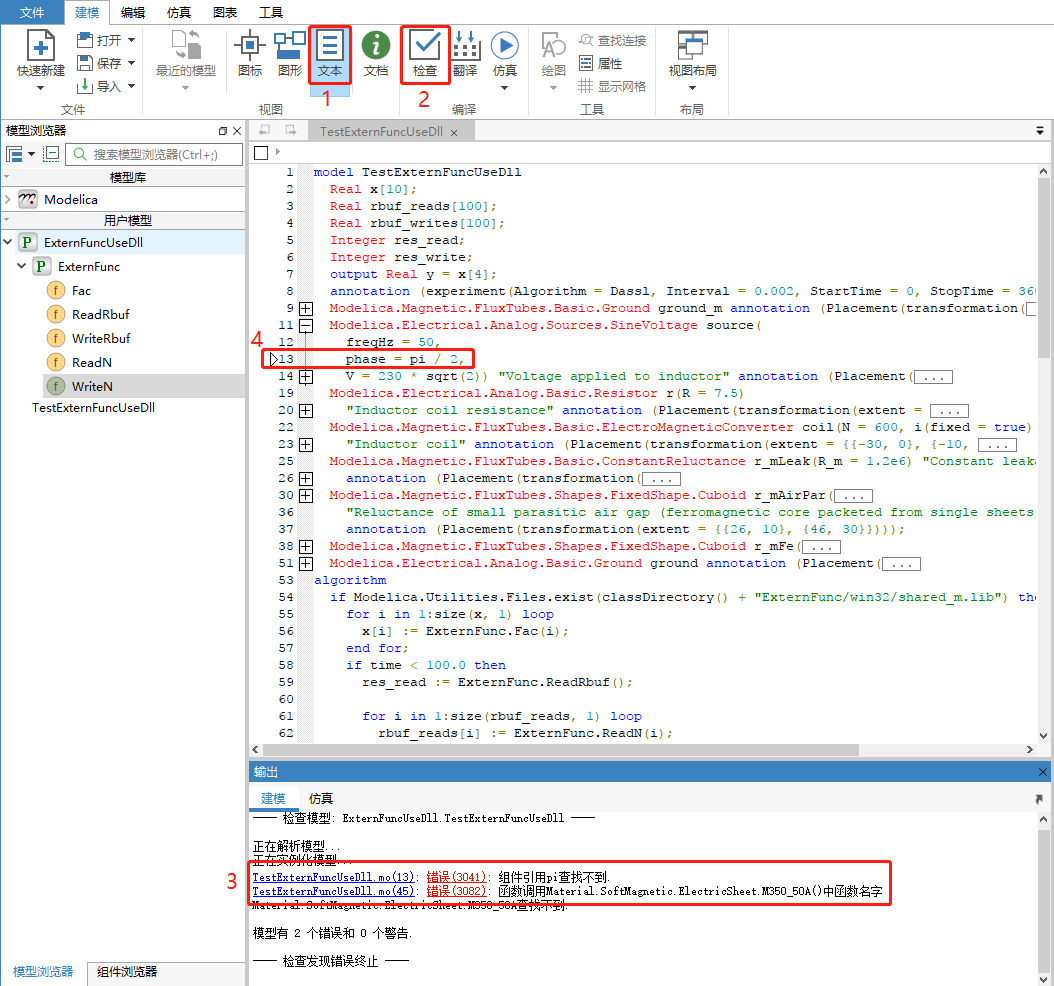
Task: Collapse the code block at line 11
Action: [306, 325]
